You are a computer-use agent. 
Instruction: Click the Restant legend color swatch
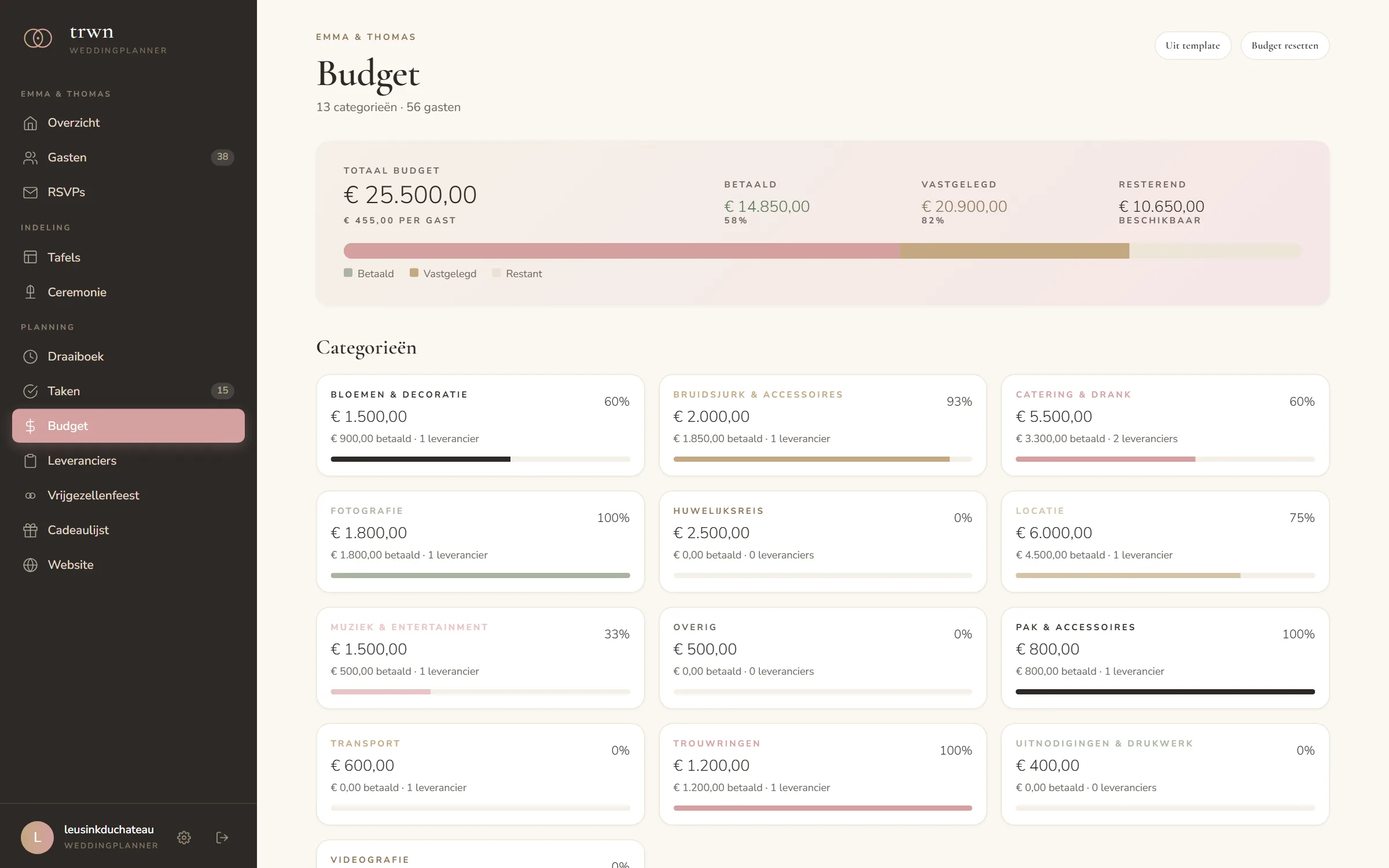point(497,273)
